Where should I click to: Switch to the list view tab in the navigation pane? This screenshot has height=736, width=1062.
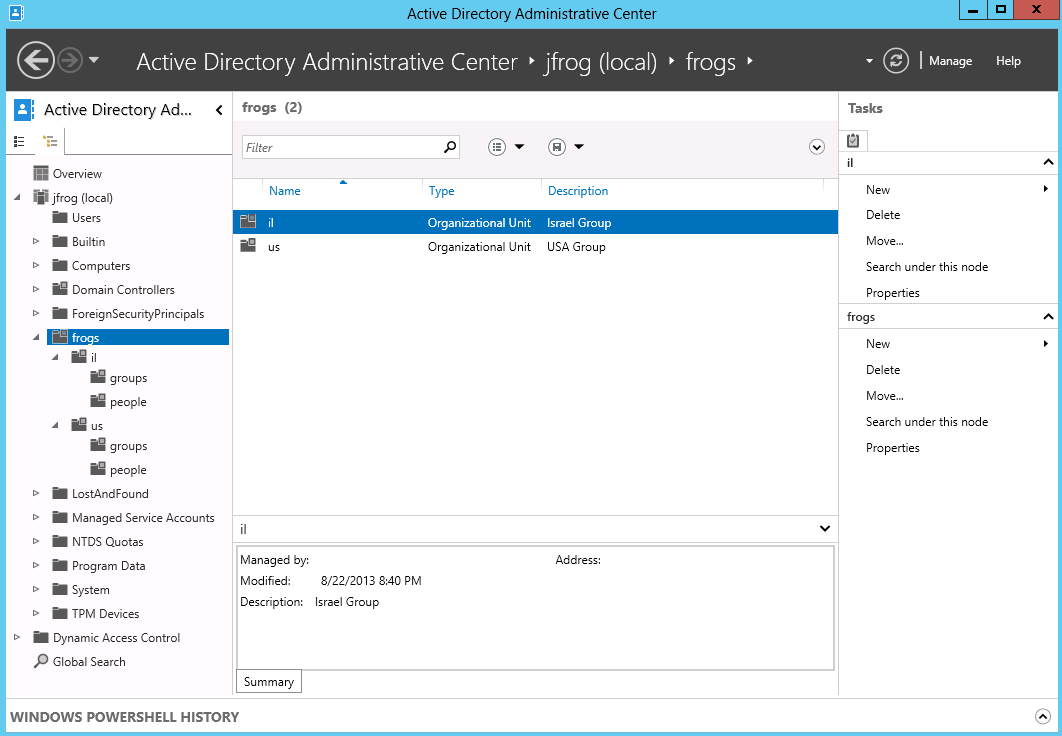tap(20, 141)
